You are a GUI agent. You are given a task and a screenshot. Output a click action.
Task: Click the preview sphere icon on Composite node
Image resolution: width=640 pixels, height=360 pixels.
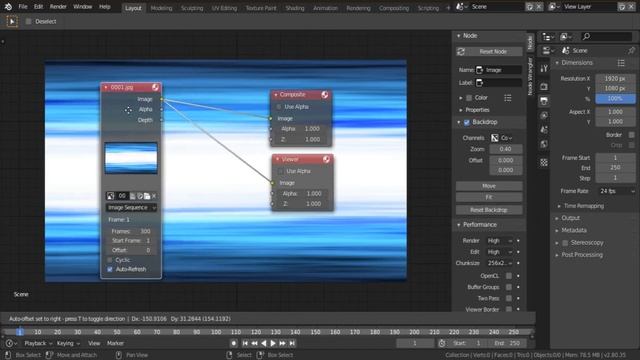click(x=324, y=95)
